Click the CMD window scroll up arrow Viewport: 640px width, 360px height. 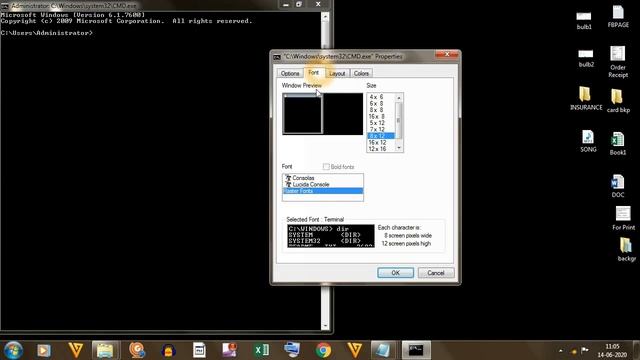tap(325, 17)
